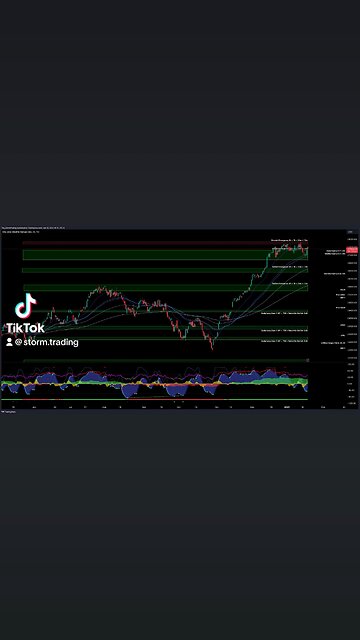This screenshot has height=640, width=360.
Task: Click the blue oscillator indicator pane below the chart
Action: click(x=154, y=383)
